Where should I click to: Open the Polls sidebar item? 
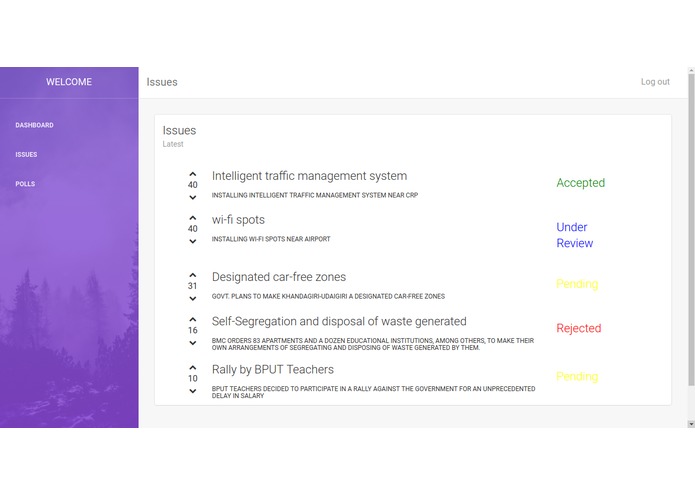25,184
